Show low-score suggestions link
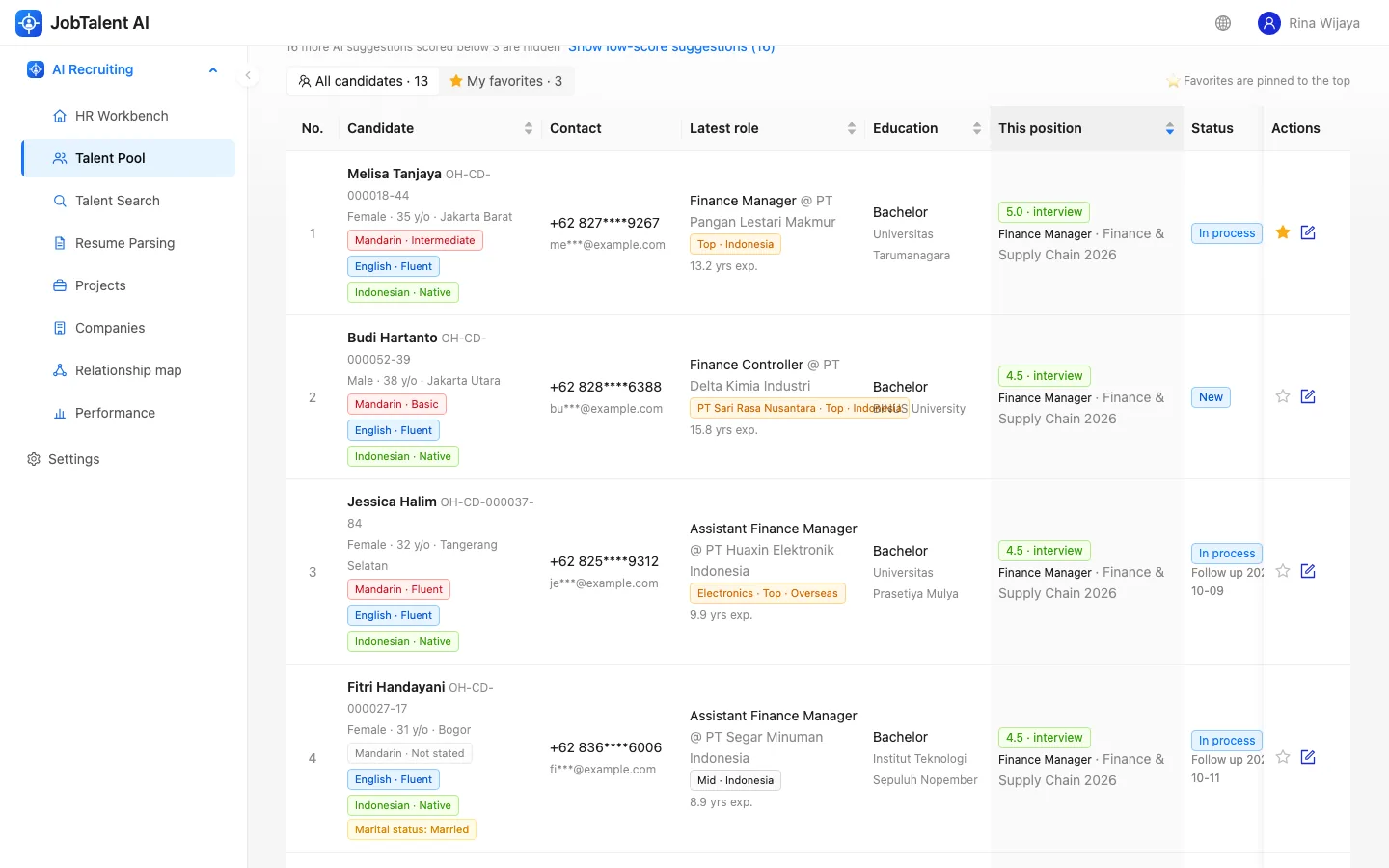 pos(671,47)
